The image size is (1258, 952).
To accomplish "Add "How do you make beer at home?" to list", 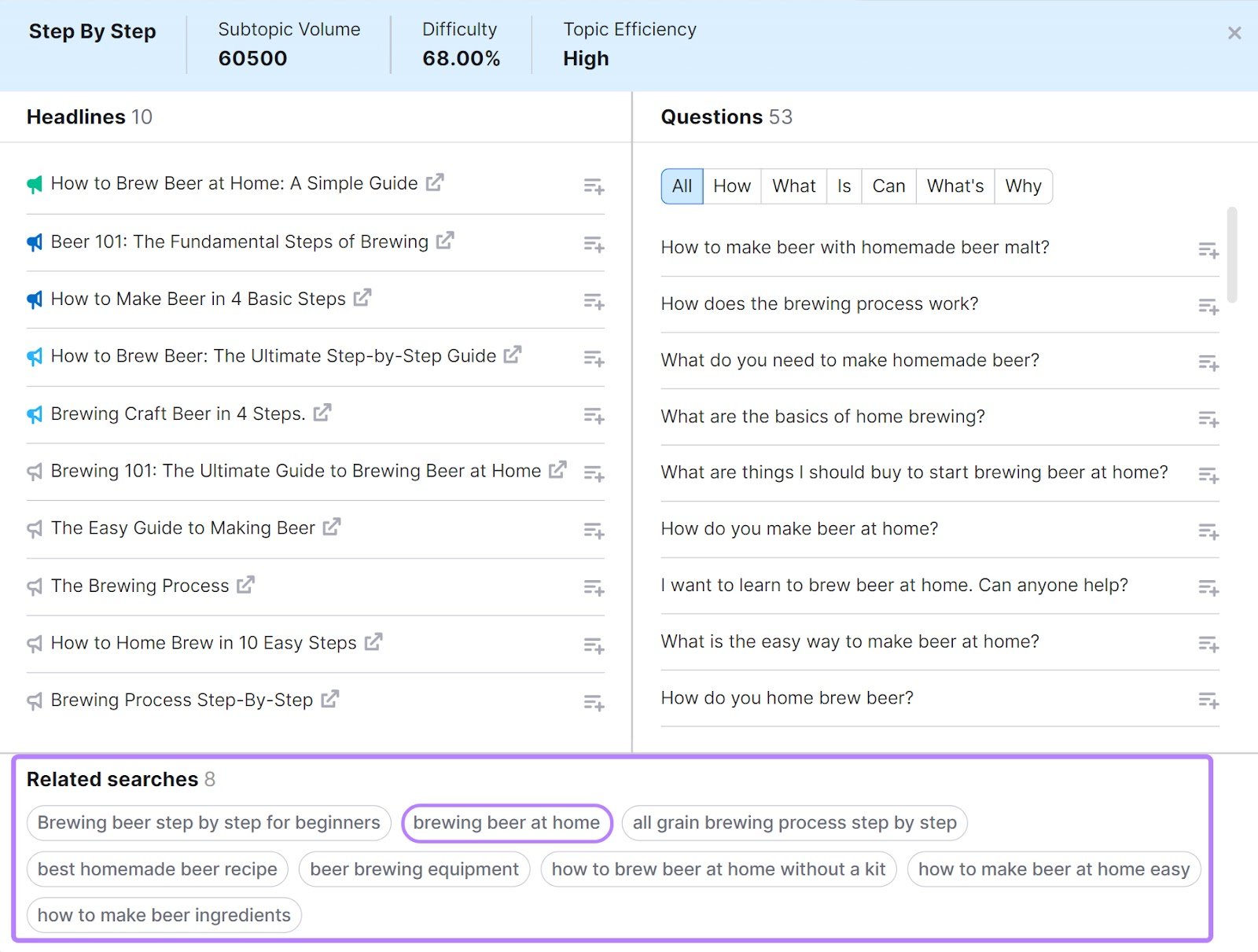I will [1208, 531].
